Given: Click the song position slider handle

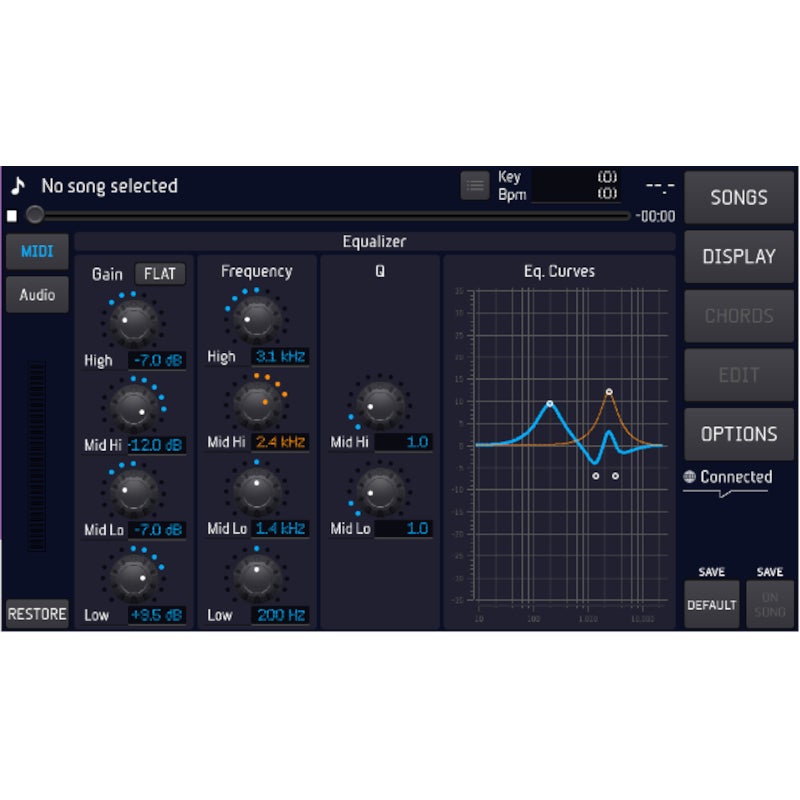Looking at the screenshot, I should click(x=35, y=215).
